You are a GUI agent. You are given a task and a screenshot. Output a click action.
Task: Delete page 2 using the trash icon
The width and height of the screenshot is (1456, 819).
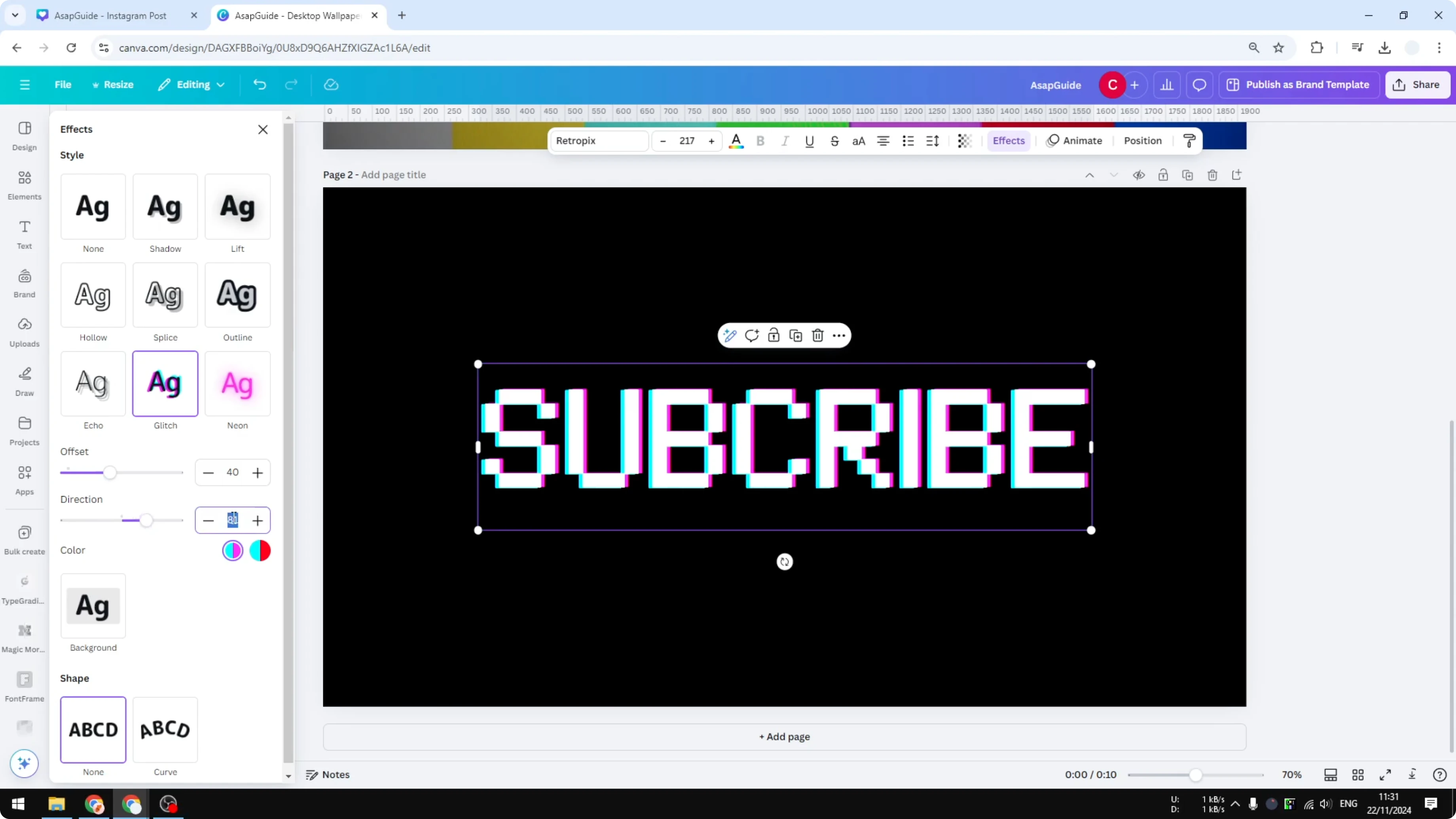click(x=1212, y=175)
